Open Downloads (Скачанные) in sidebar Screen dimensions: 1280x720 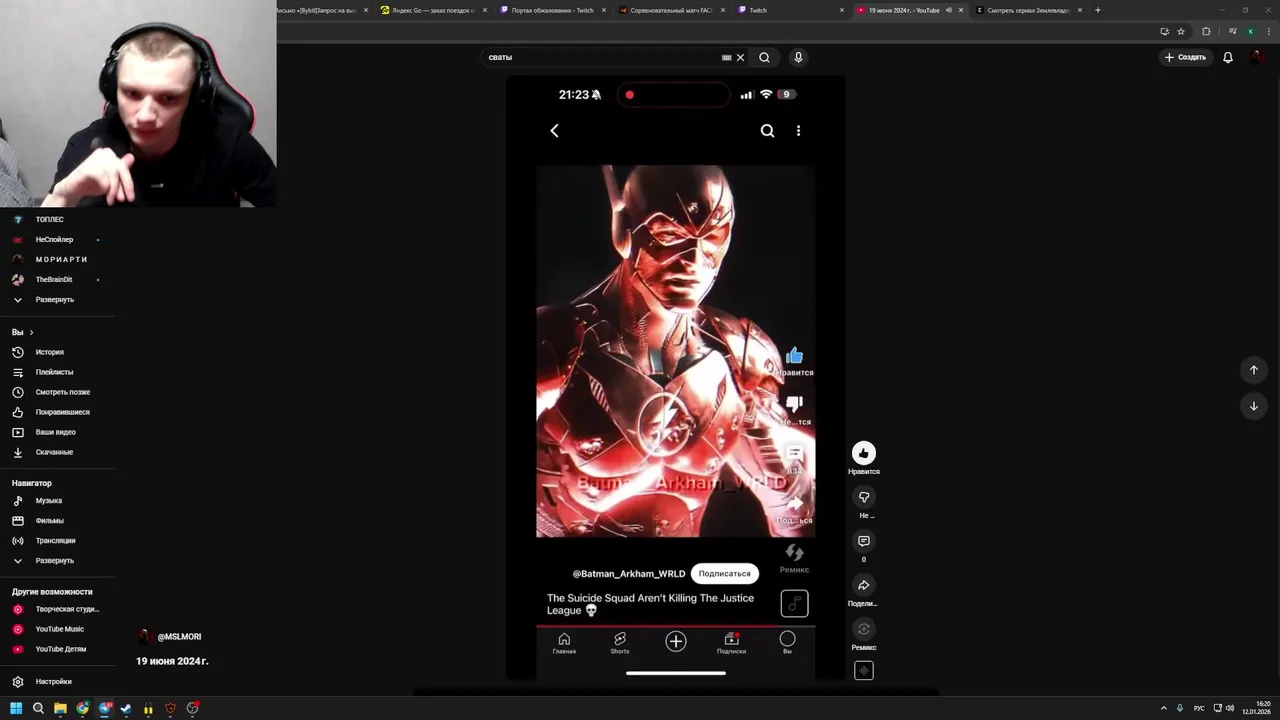point(54,452)
